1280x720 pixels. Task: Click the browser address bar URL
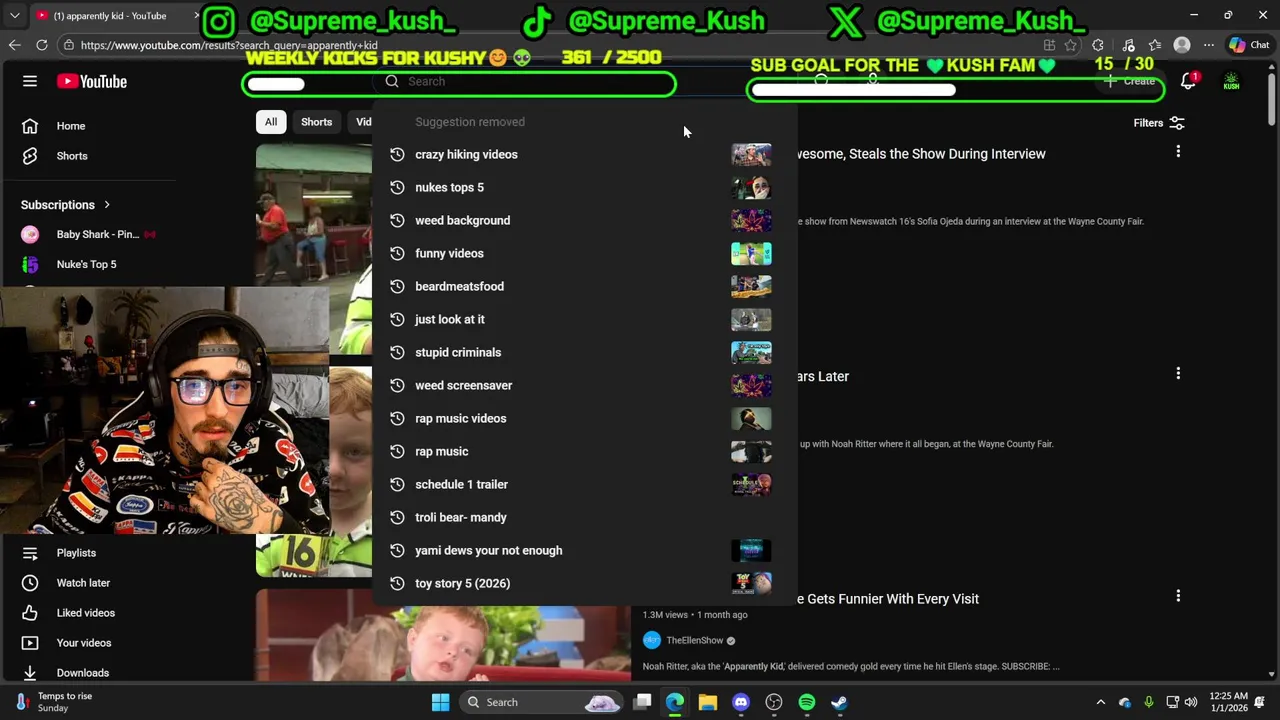pyautogui.click(x=229, y=45)
